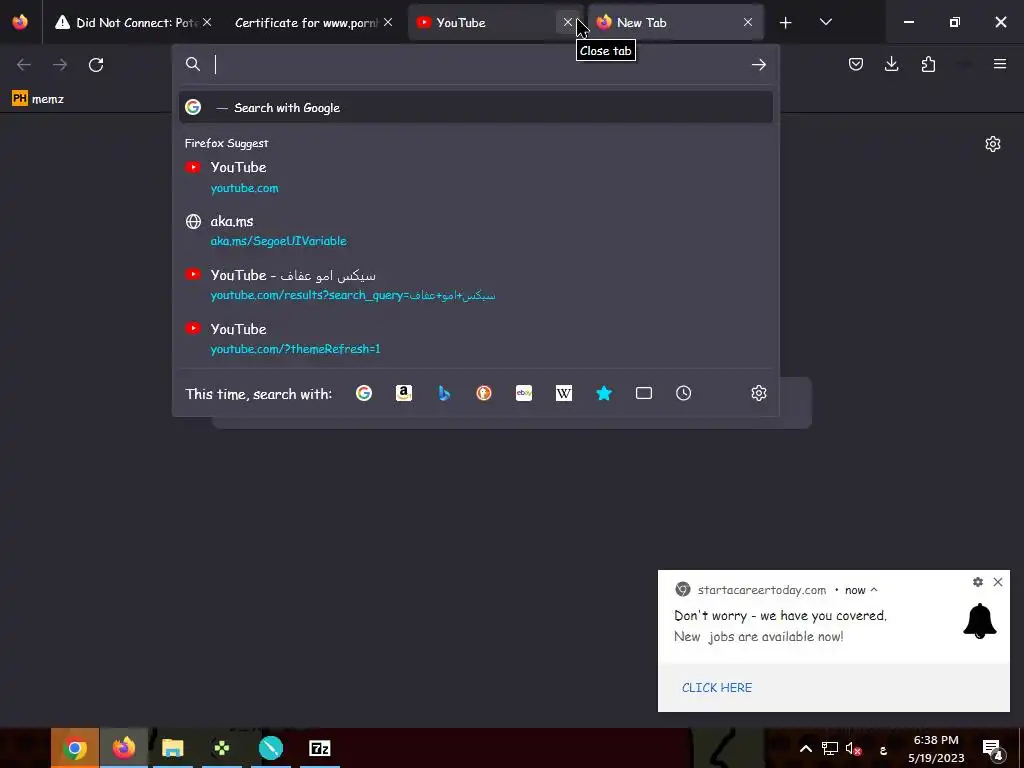Open the Extensions panel
The width and height of the screenshot is (1024, 768).
(x=928, y=64)
